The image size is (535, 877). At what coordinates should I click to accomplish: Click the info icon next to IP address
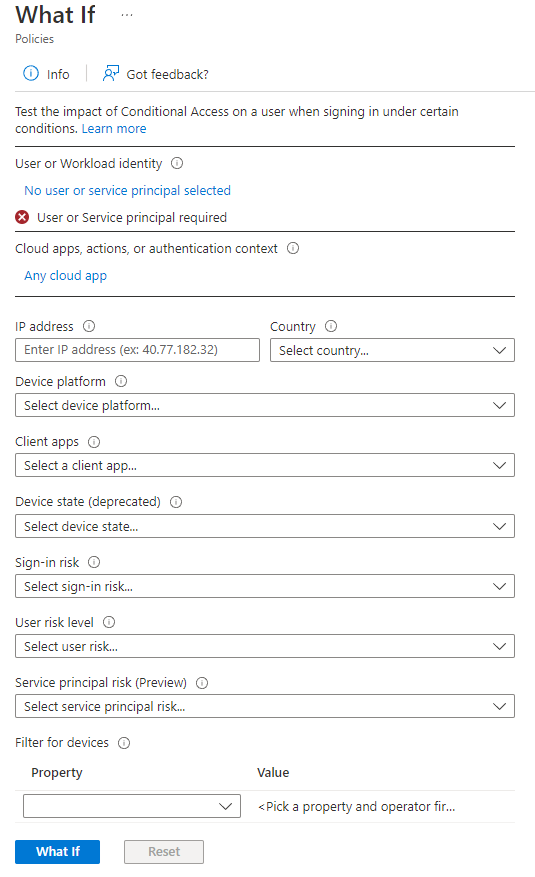tap(89, 326)
